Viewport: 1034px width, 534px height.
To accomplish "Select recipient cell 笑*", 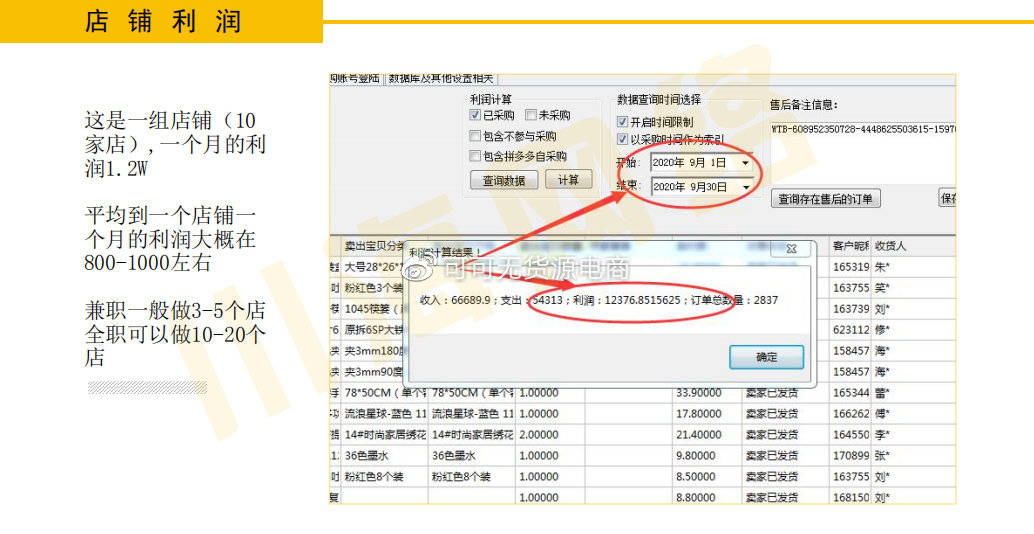I will tap(913, 288).
